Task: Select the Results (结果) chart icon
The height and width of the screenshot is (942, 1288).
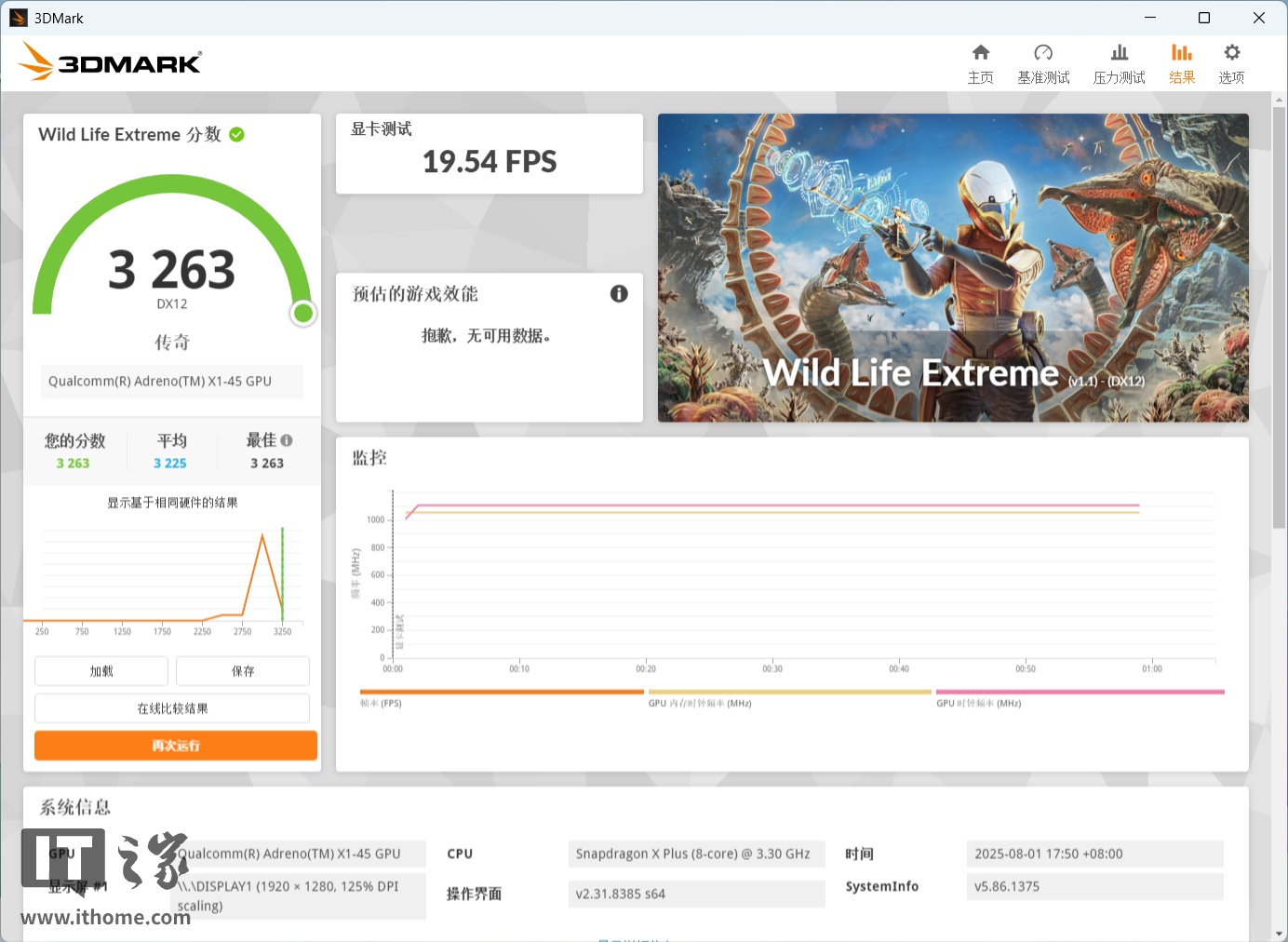Action: [x=1181, y=53]
